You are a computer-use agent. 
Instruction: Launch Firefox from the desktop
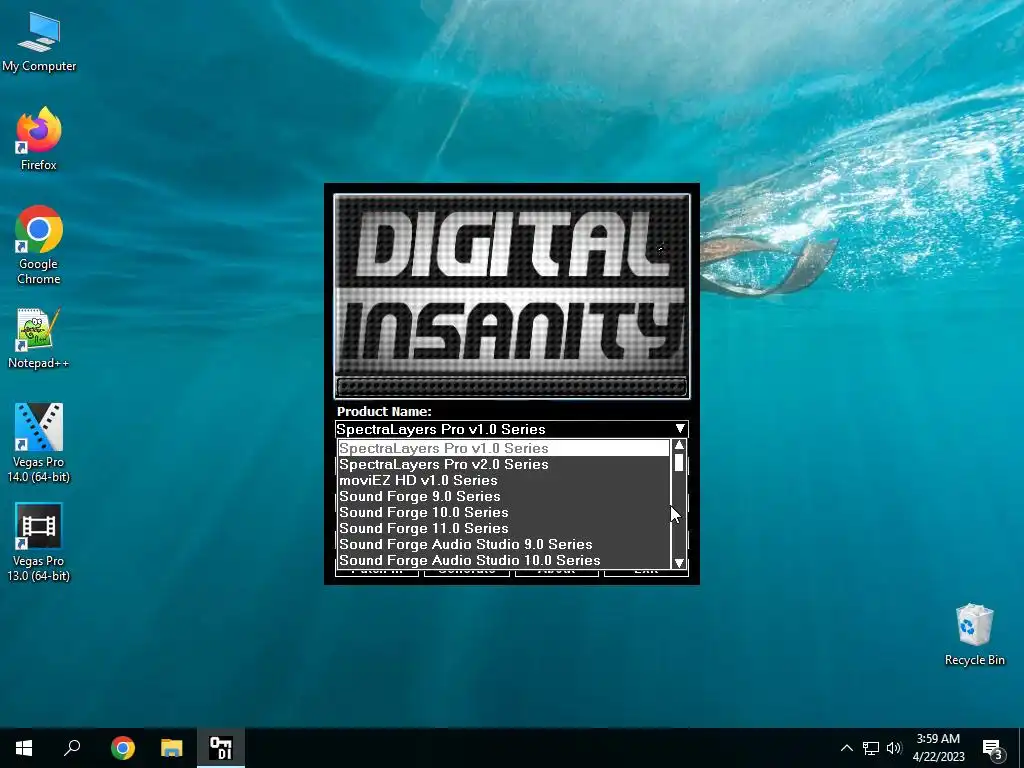(39, 138)
